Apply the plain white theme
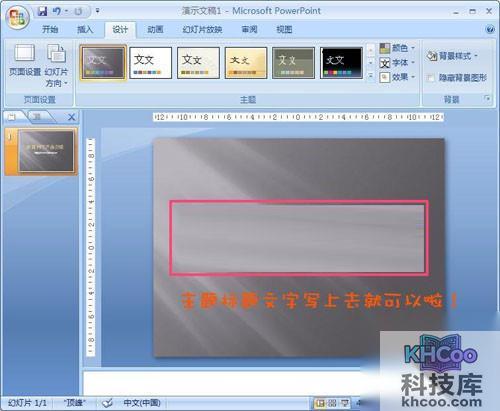The height and width of the screenshot is (411, 500). click(x=151, y=63)
